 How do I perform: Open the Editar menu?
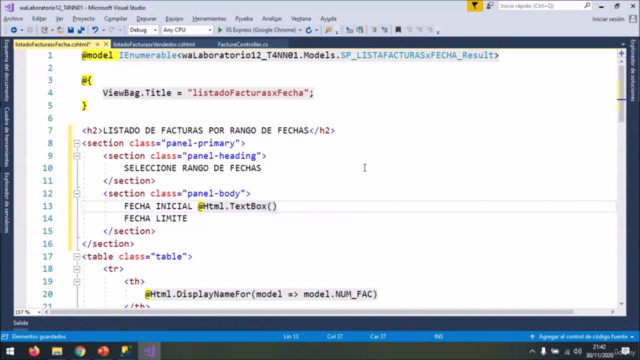[x=39, y=19]
